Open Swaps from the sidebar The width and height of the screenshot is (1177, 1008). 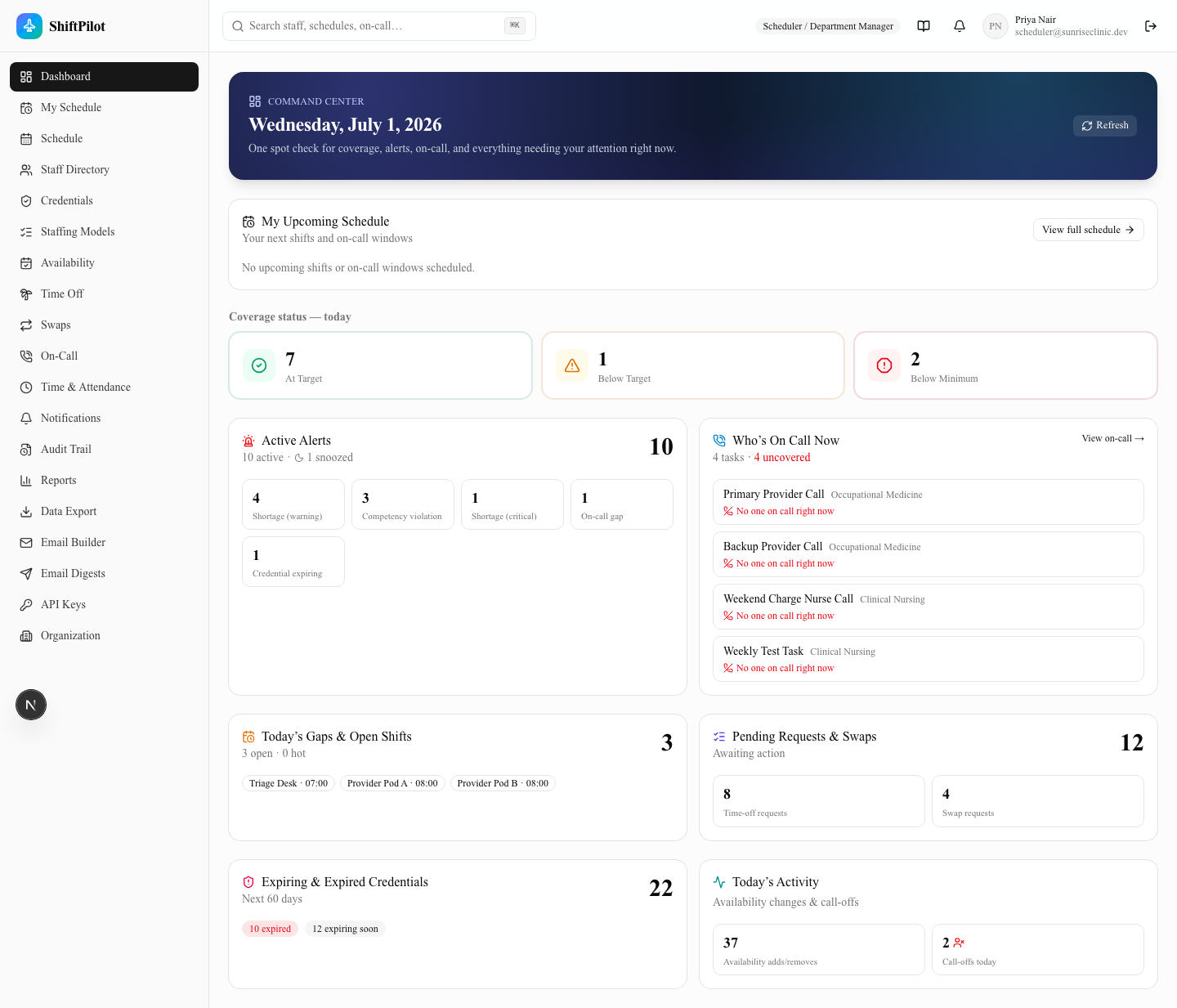[x=104, y=325]
